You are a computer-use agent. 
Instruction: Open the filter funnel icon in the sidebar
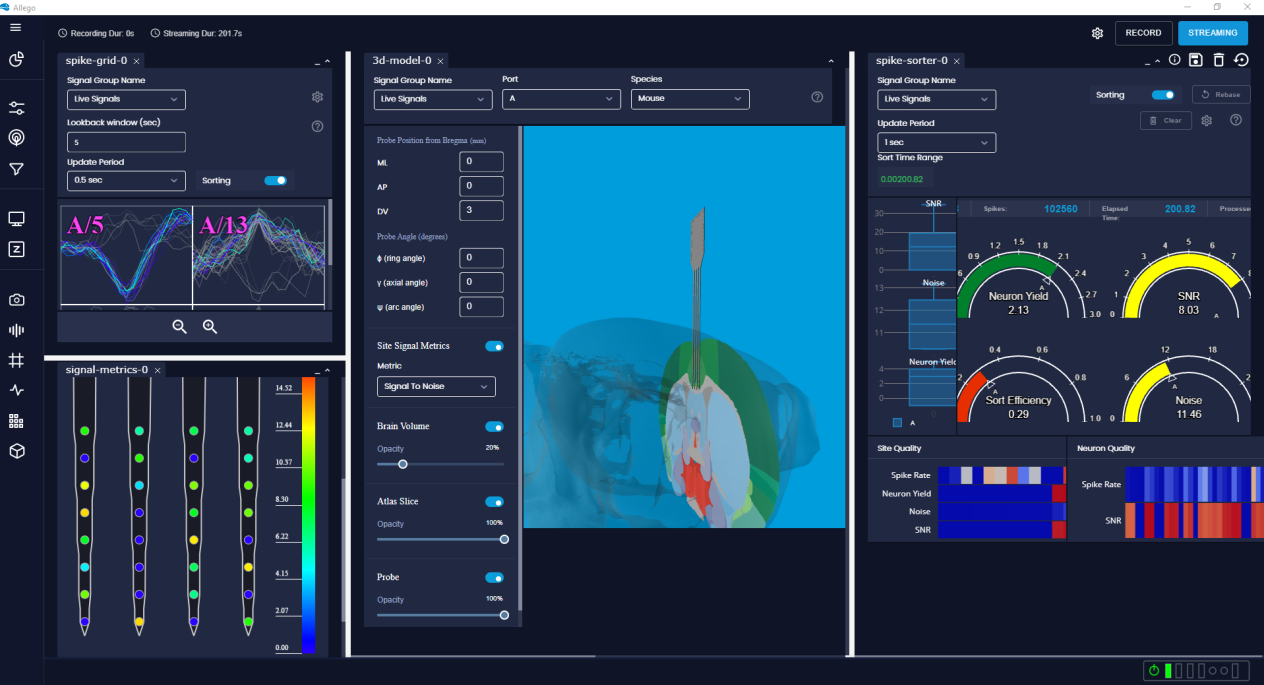pyautogui.click(x=16, y=169)
